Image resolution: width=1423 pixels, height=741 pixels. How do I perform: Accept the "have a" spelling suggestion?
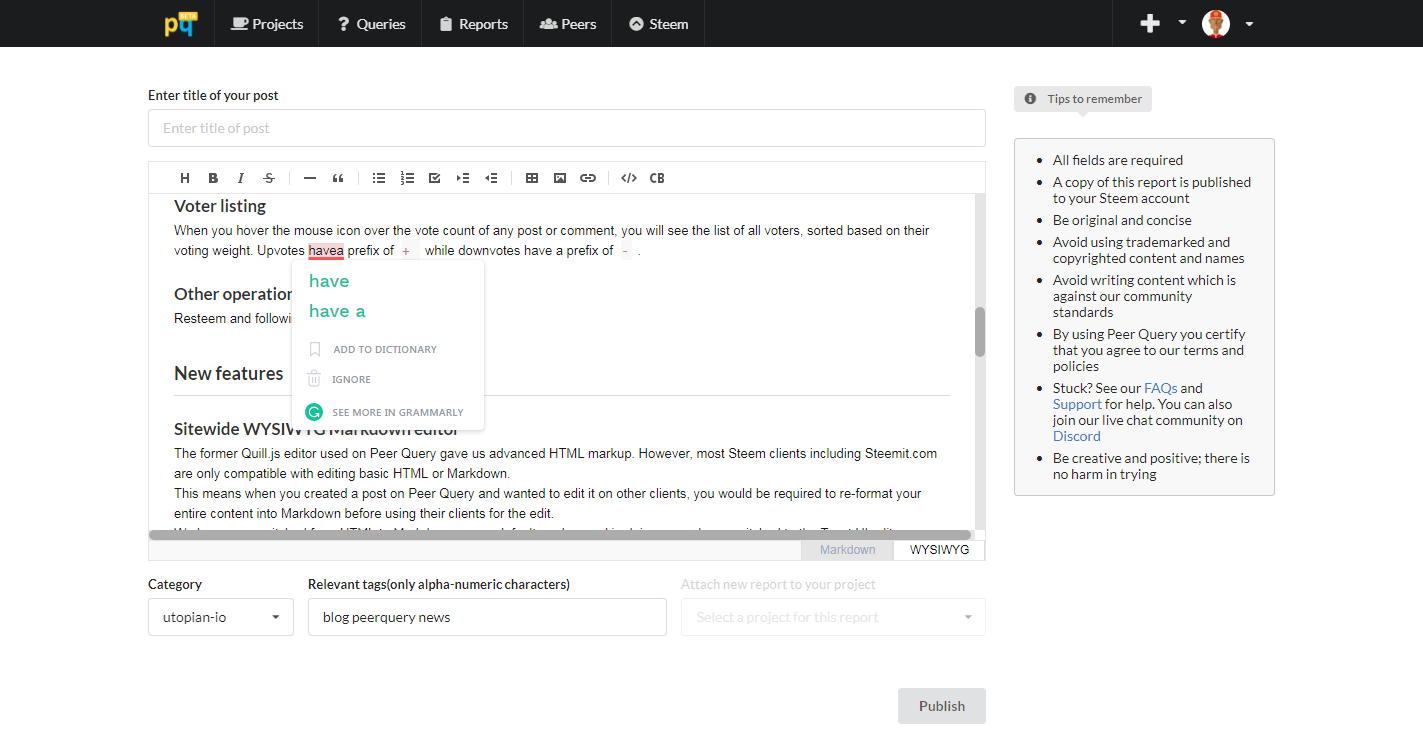(x=337, y=311)
